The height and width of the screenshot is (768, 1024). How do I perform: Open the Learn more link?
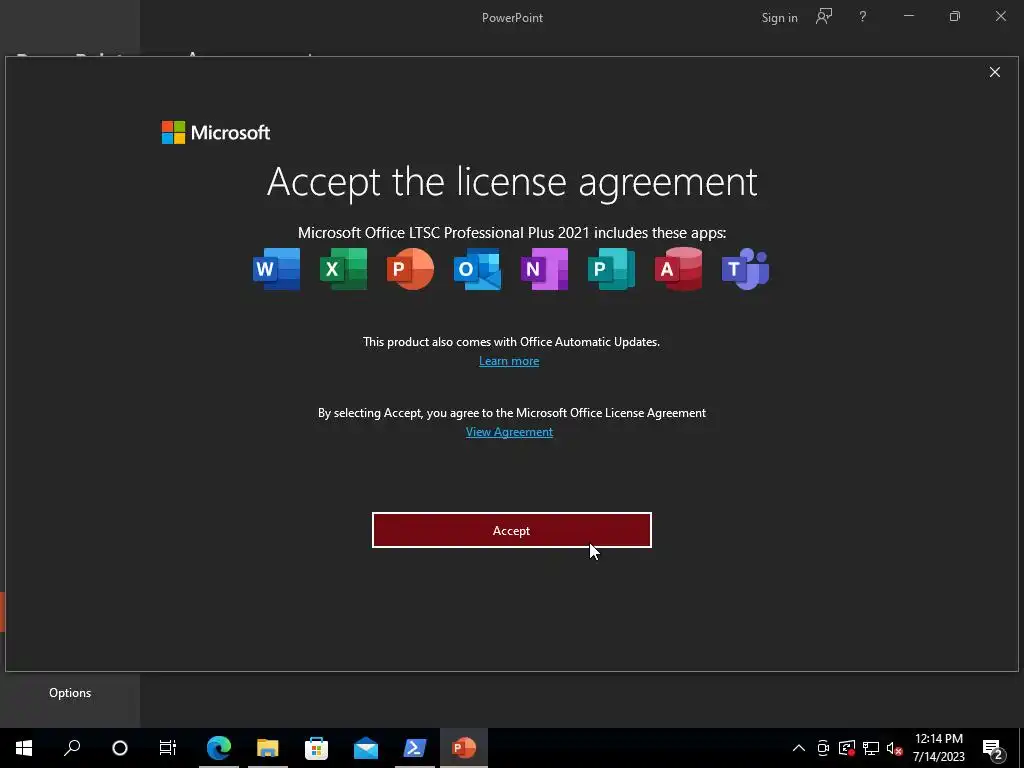509,361
